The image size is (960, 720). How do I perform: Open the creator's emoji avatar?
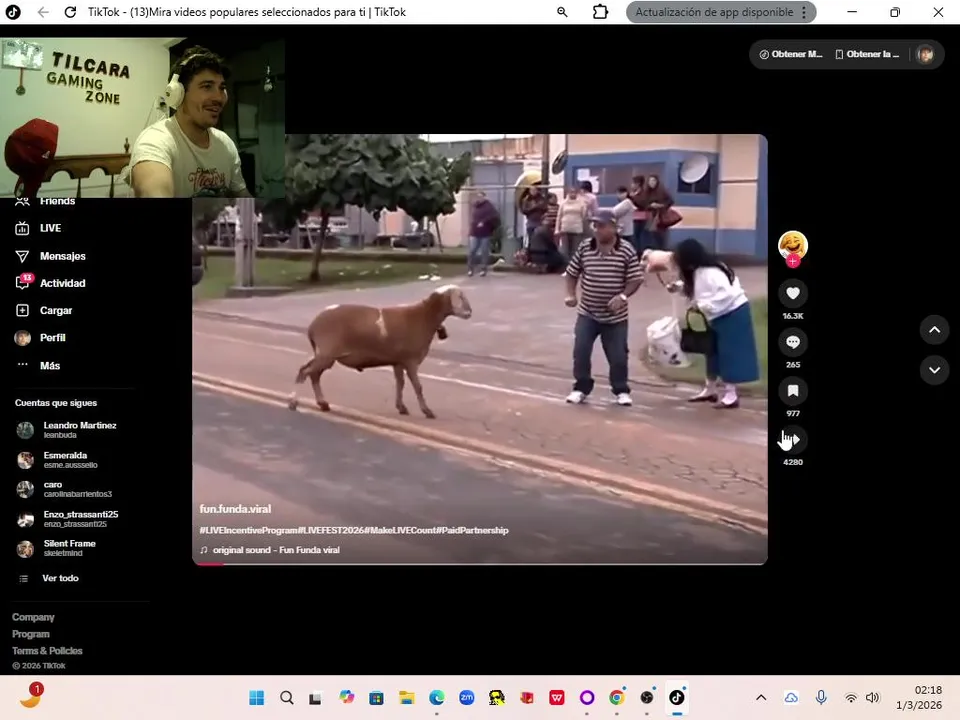pos(793,245)
